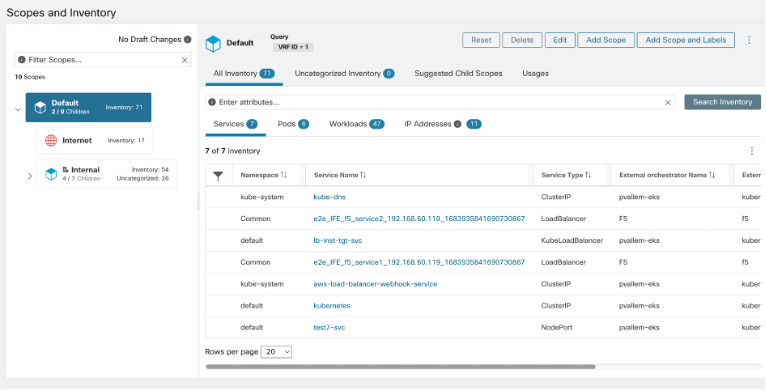The width and height of the screenshot is (766, 392).
Task: Click the info icon beside No Draft Changes
Action: tap(188, 40)
